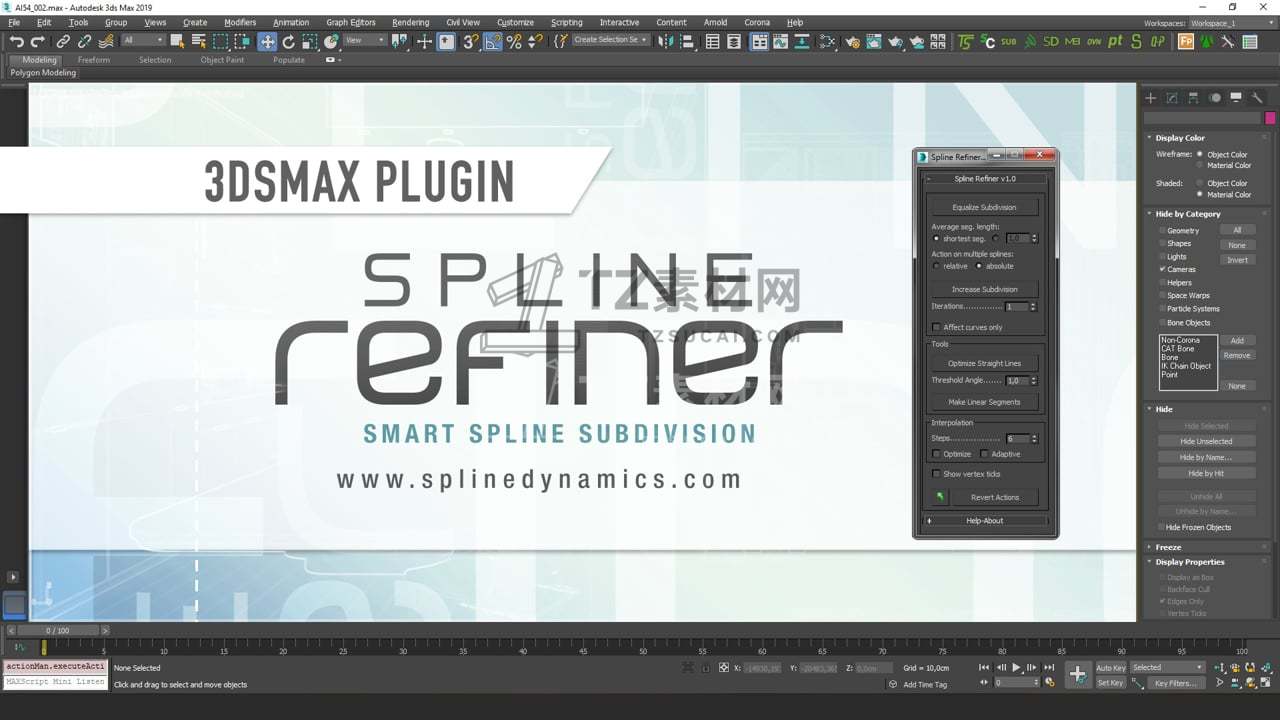Uncheck Cameras in Hide by Category

point(1162,269)
